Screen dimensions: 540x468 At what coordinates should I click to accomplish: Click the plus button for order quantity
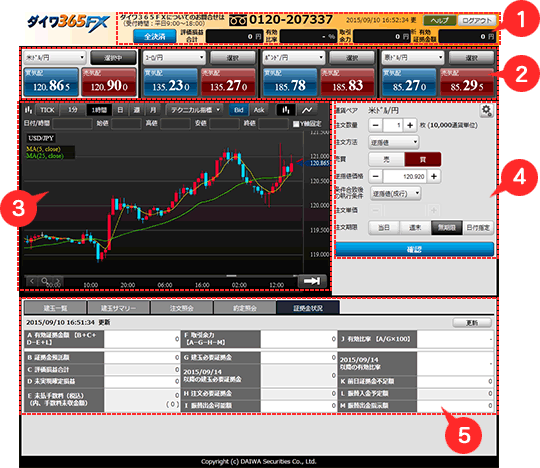(410, 125)
